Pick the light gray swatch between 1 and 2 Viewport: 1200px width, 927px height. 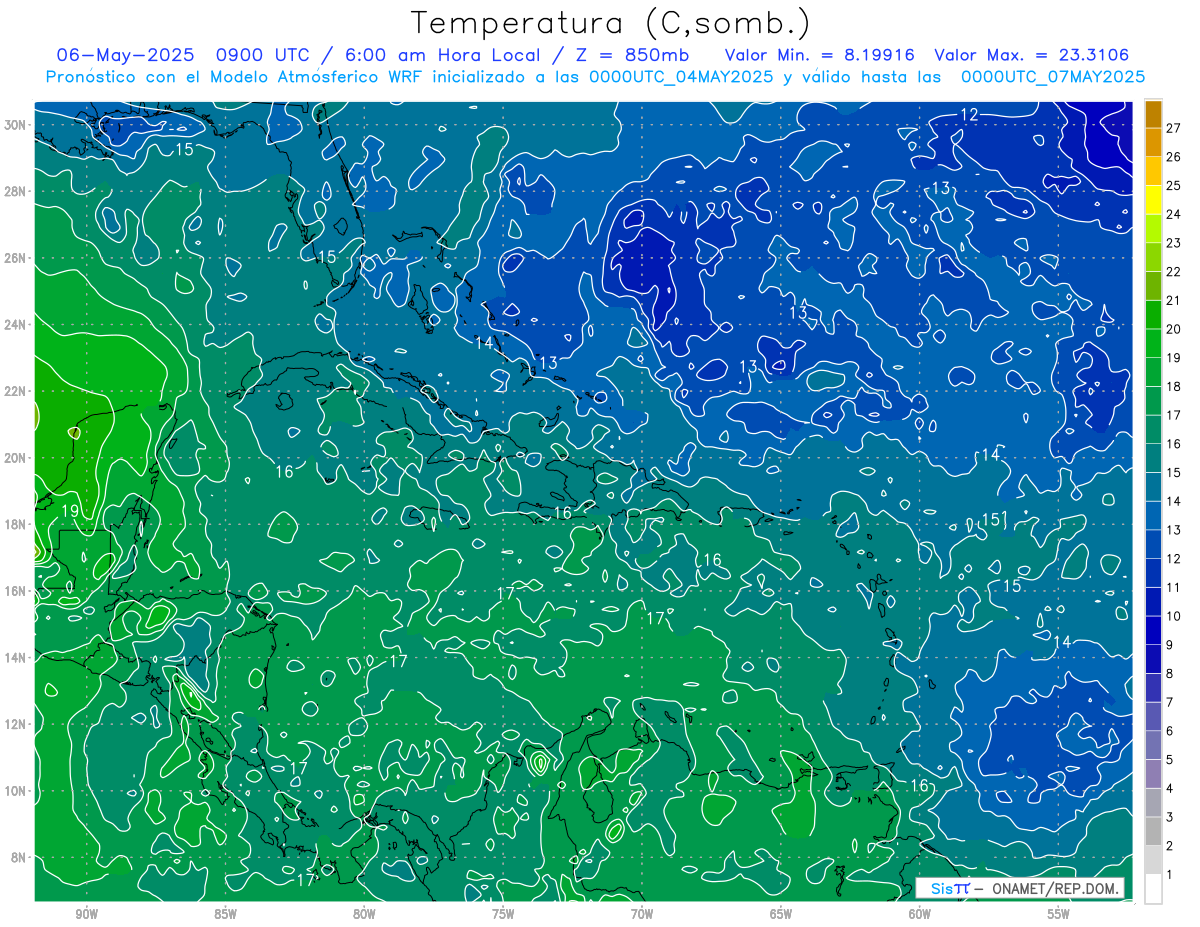[x=1153, y=860]
